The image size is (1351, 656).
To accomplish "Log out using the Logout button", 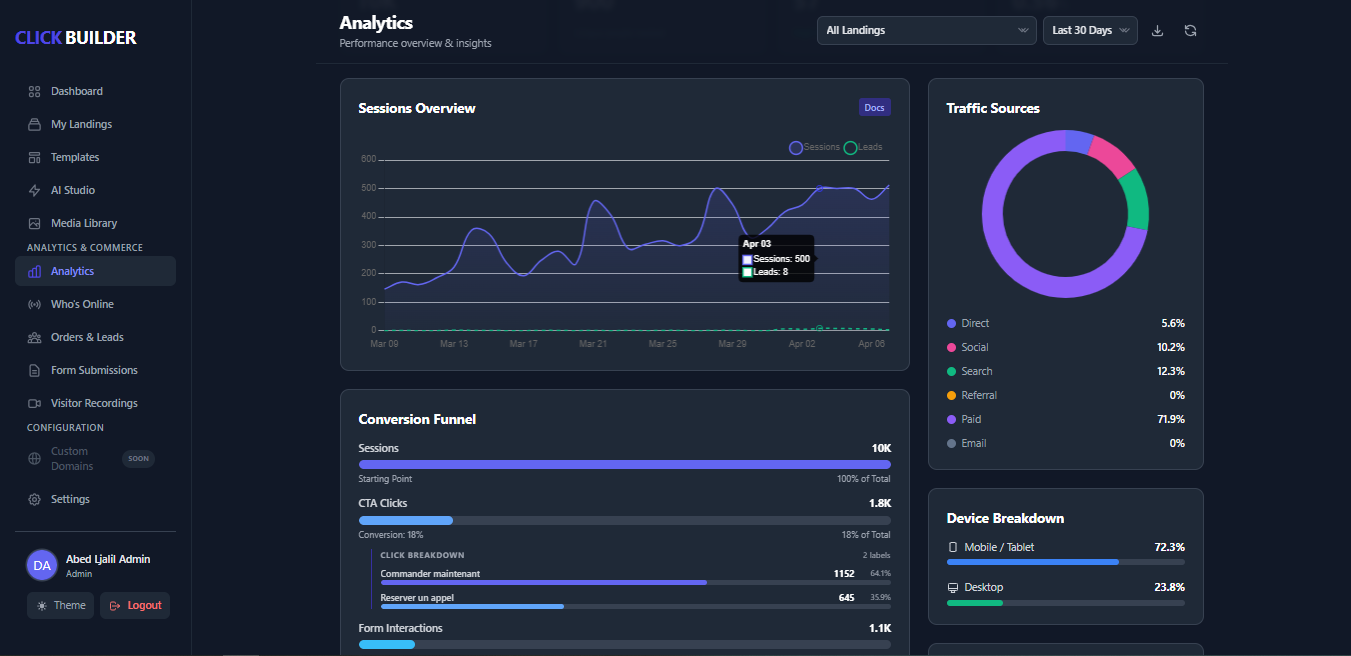I will pyautogui.click(x=134, y=605).
